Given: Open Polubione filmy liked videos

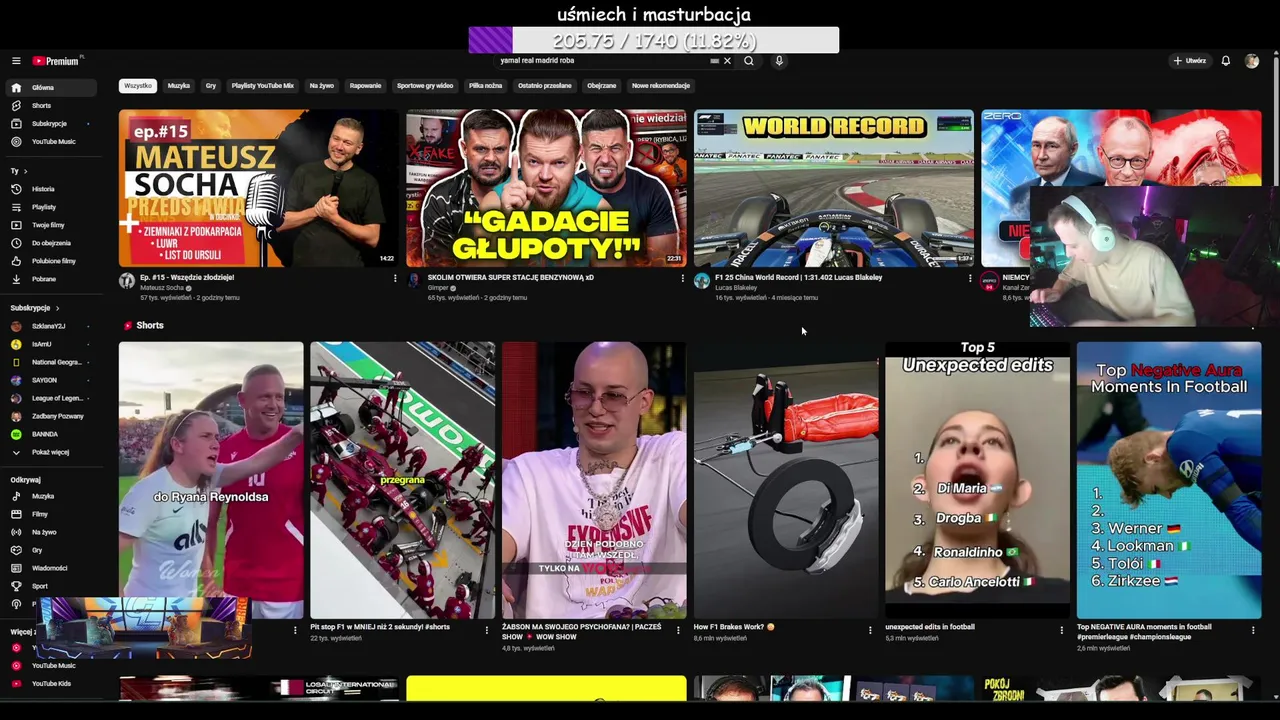Looking at the screenshot, I should click(50, 261).
